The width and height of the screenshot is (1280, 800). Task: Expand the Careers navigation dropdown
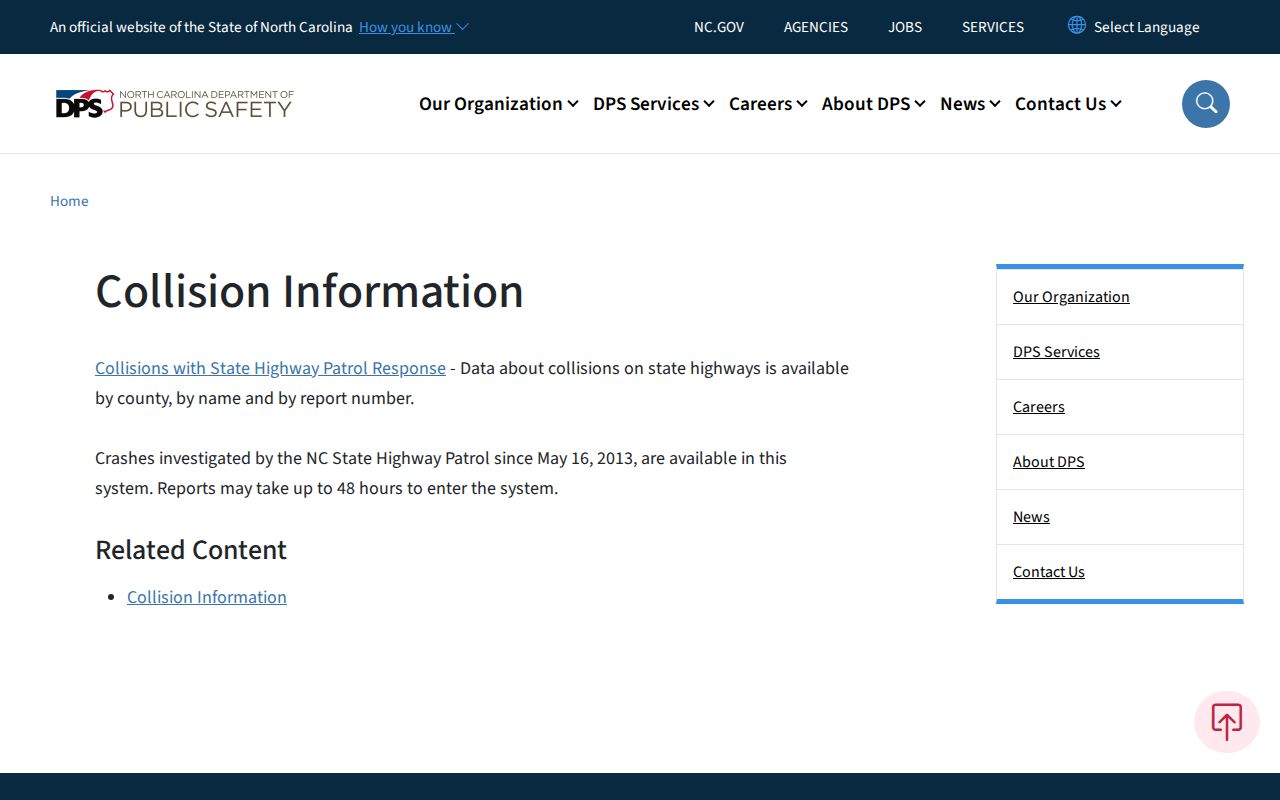tap(768, 104)
